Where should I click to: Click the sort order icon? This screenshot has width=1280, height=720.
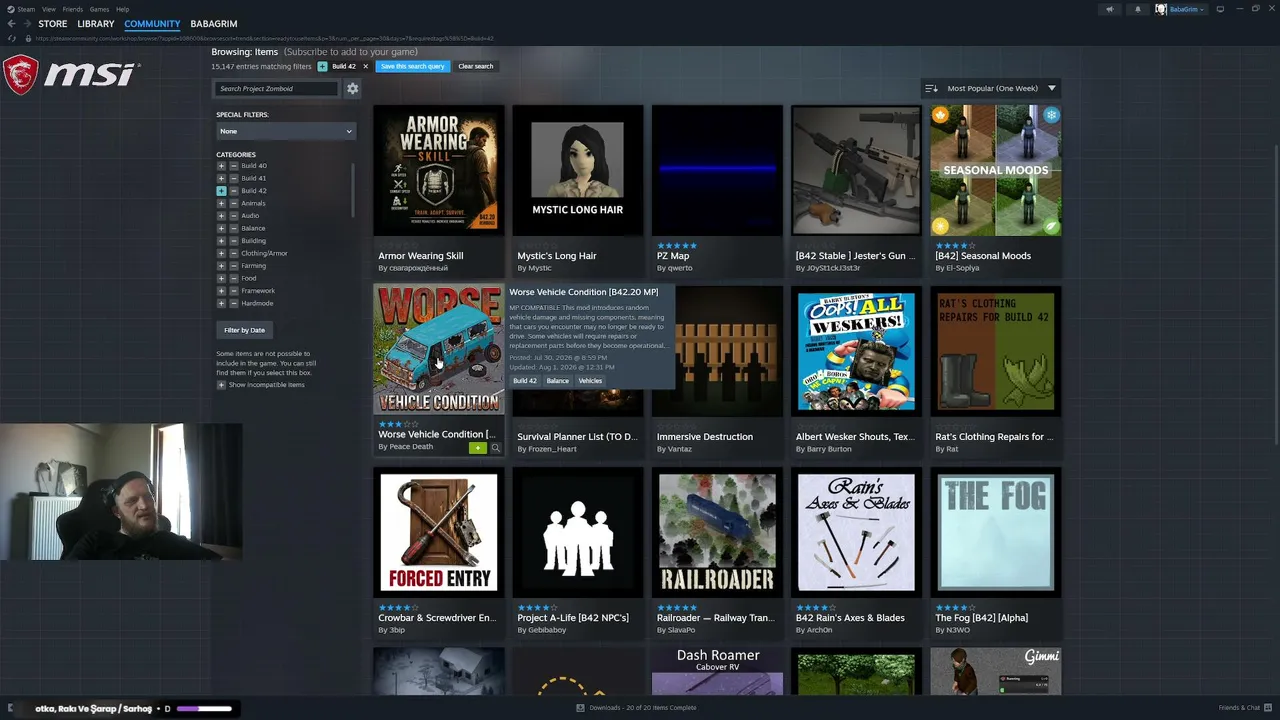(x=931, y=89)
